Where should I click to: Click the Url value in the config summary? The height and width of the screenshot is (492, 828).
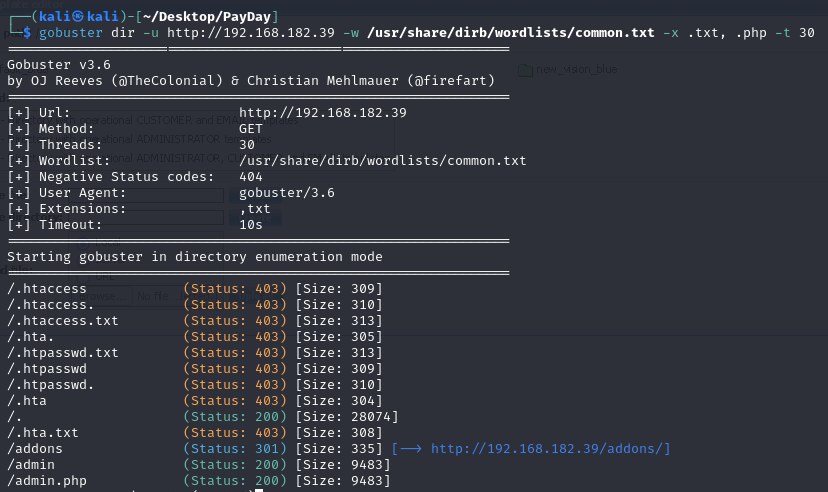(322, 113)
